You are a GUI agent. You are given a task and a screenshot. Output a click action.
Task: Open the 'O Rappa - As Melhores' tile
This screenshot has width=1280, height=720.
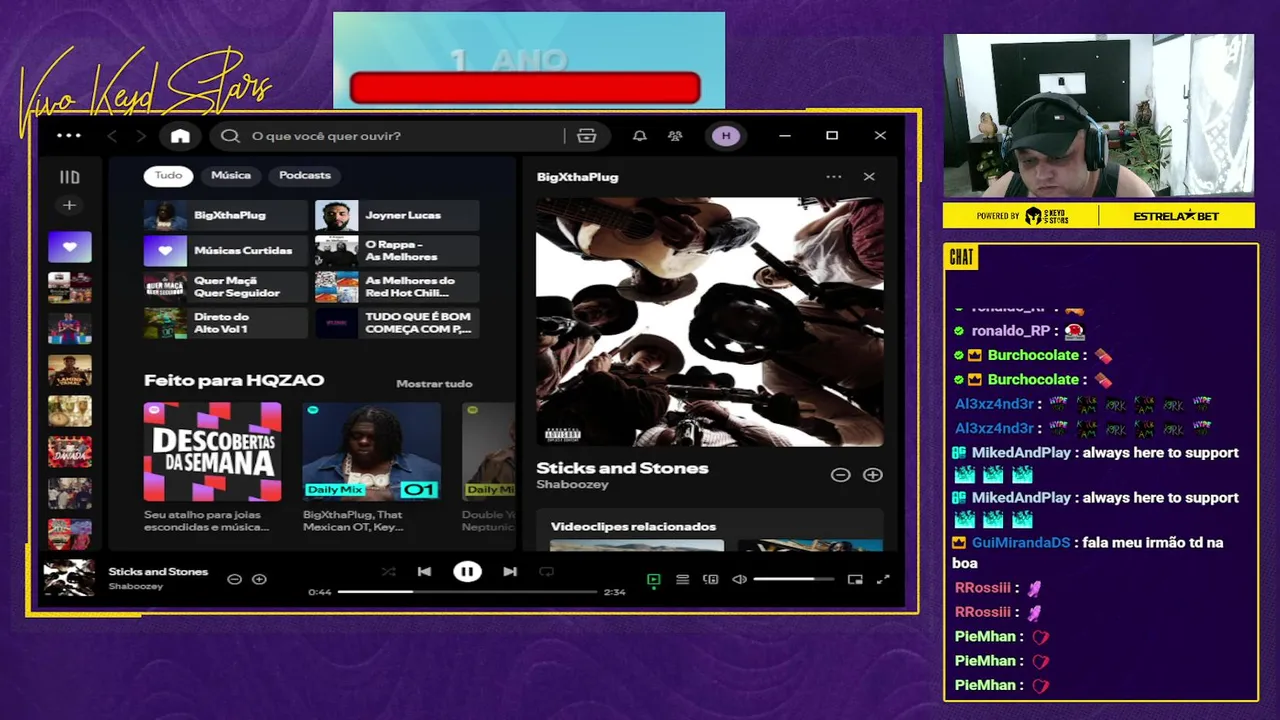pyautogui.click(x=397, y=251)
